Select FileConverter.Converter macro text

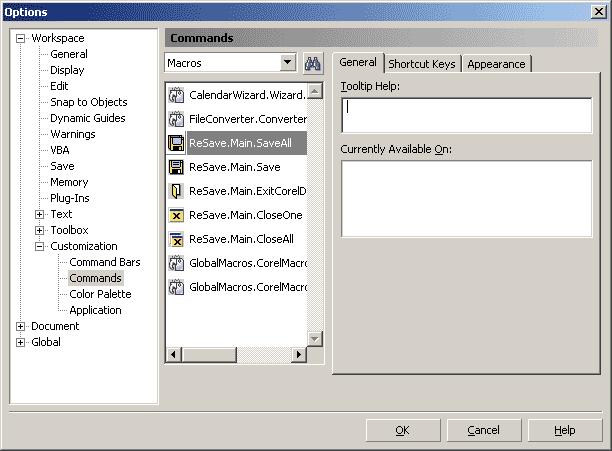pyautogui.click(x=247, y=119)
